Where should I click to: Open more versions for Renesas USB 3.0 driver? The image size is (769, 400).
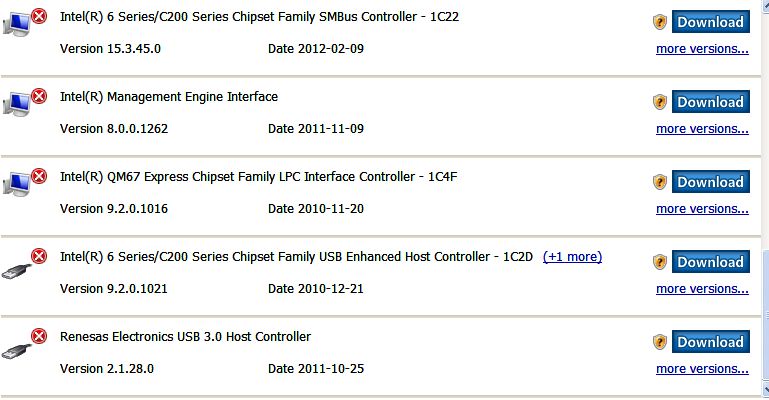pos(702,369)
